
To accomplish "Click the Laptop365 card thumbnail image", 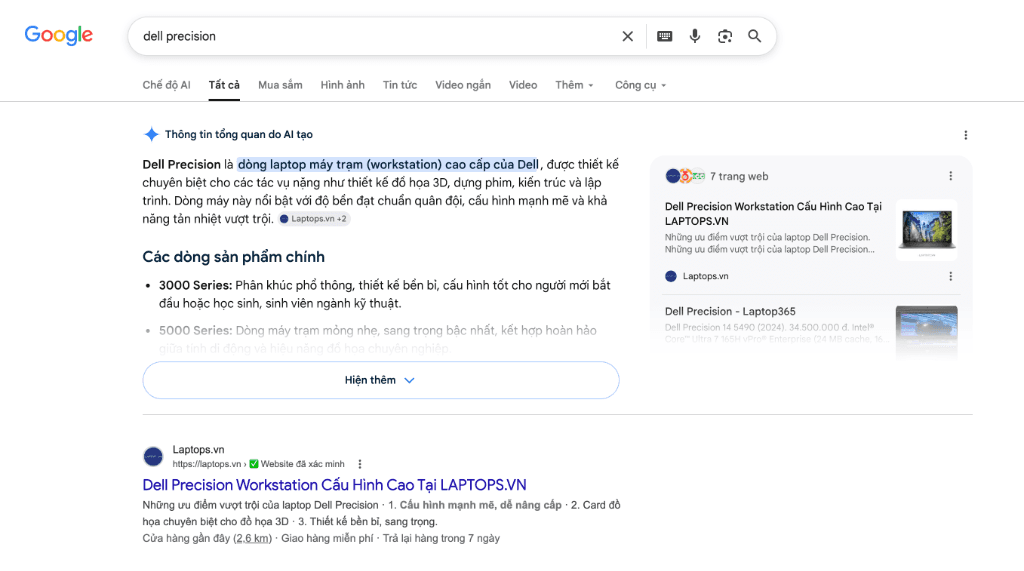I will pos(927,331).
